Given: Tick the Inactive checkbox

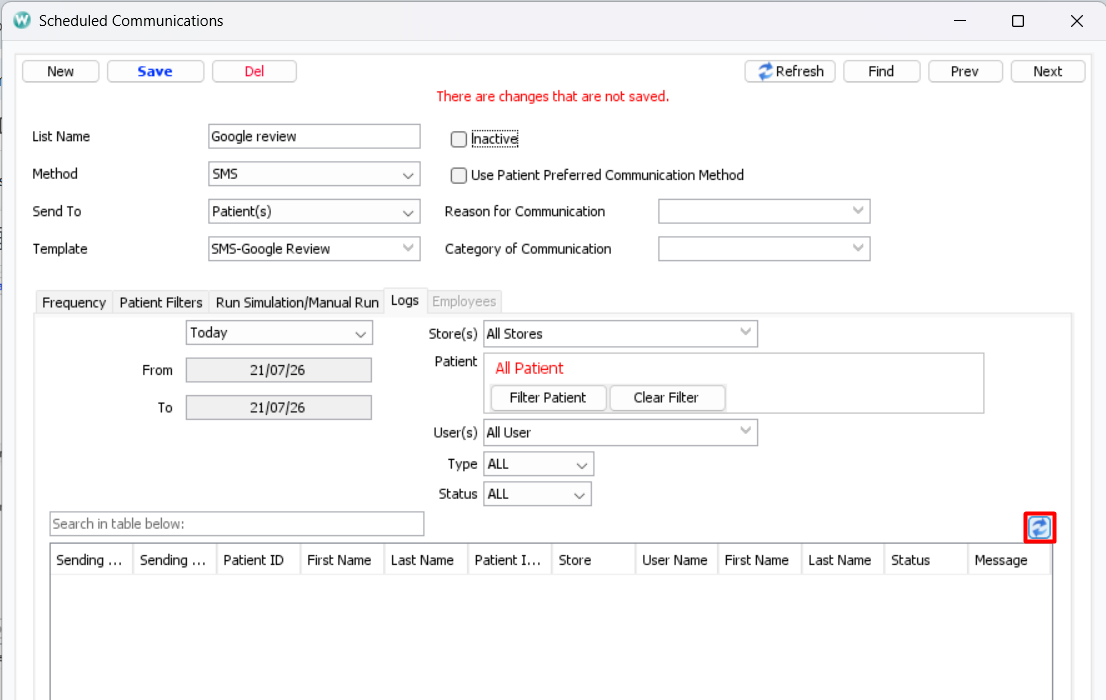Looking at the screenshot, I should pos(458,139).
